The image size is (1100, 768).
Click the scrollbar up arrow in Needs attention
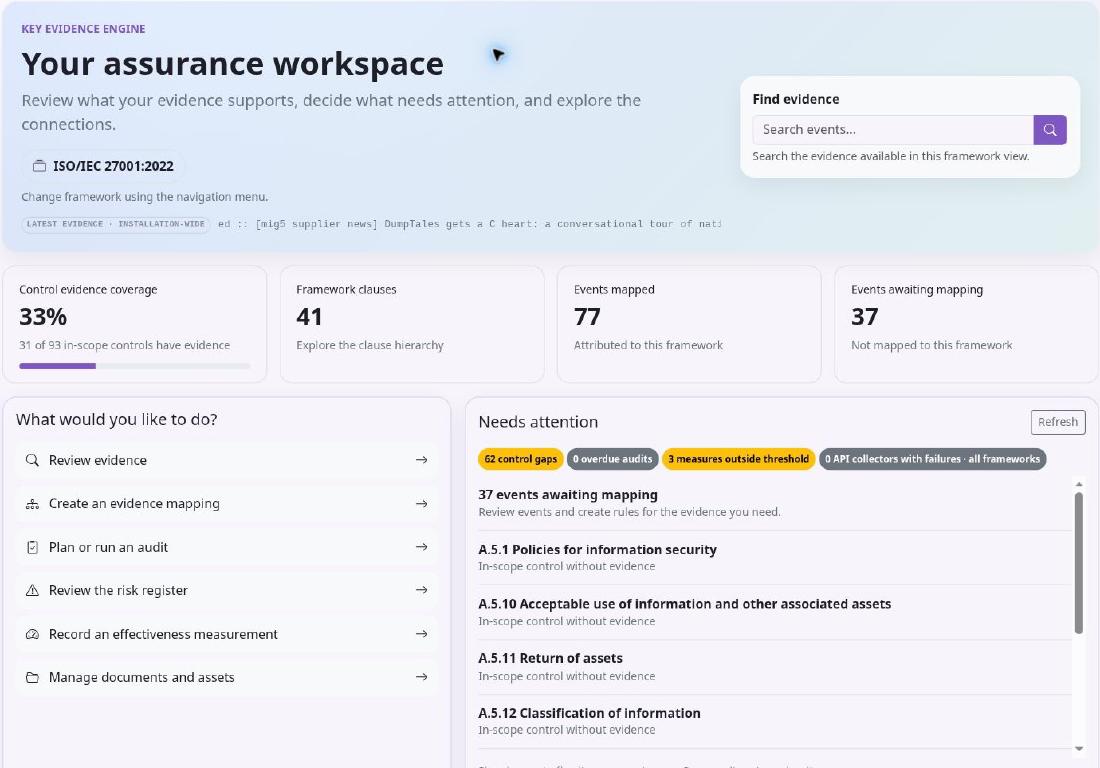tap(1079, 484)
